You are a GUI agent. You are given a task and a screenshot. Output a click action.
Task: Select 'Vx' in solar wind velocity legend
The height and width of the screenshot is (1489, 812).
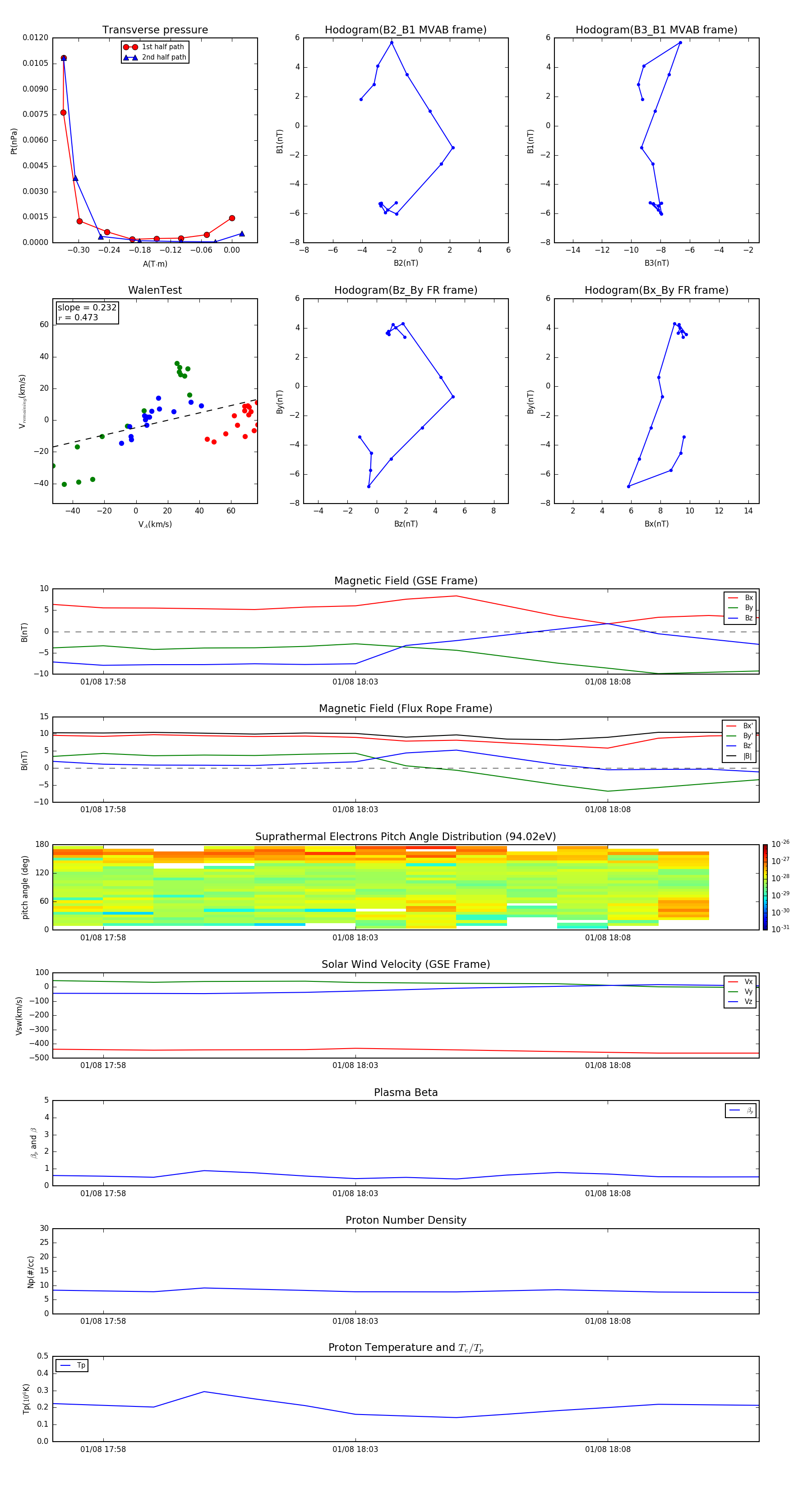tap(740, 981)
